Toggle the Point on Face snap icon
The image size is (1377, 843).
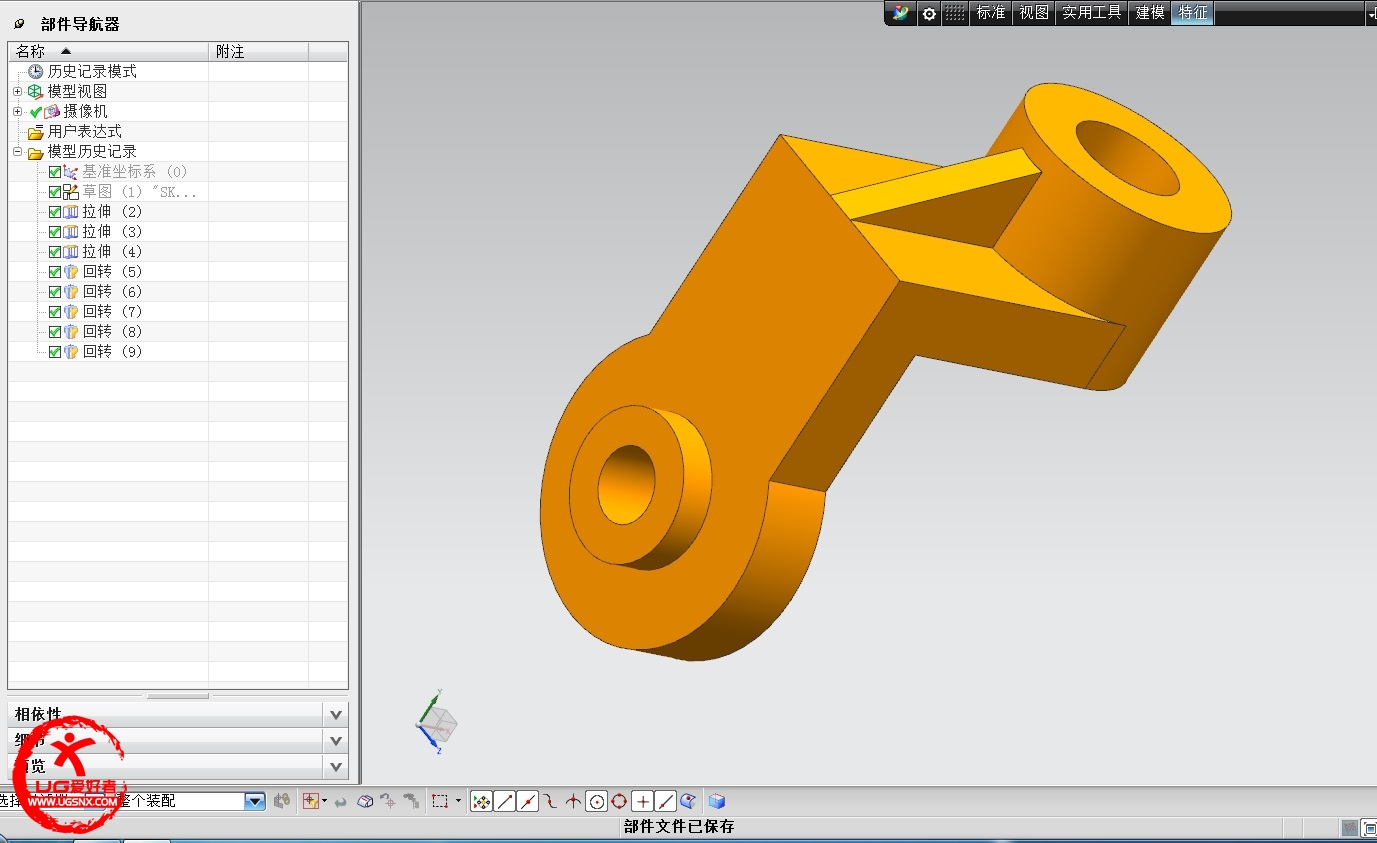[x=688, y=801]
